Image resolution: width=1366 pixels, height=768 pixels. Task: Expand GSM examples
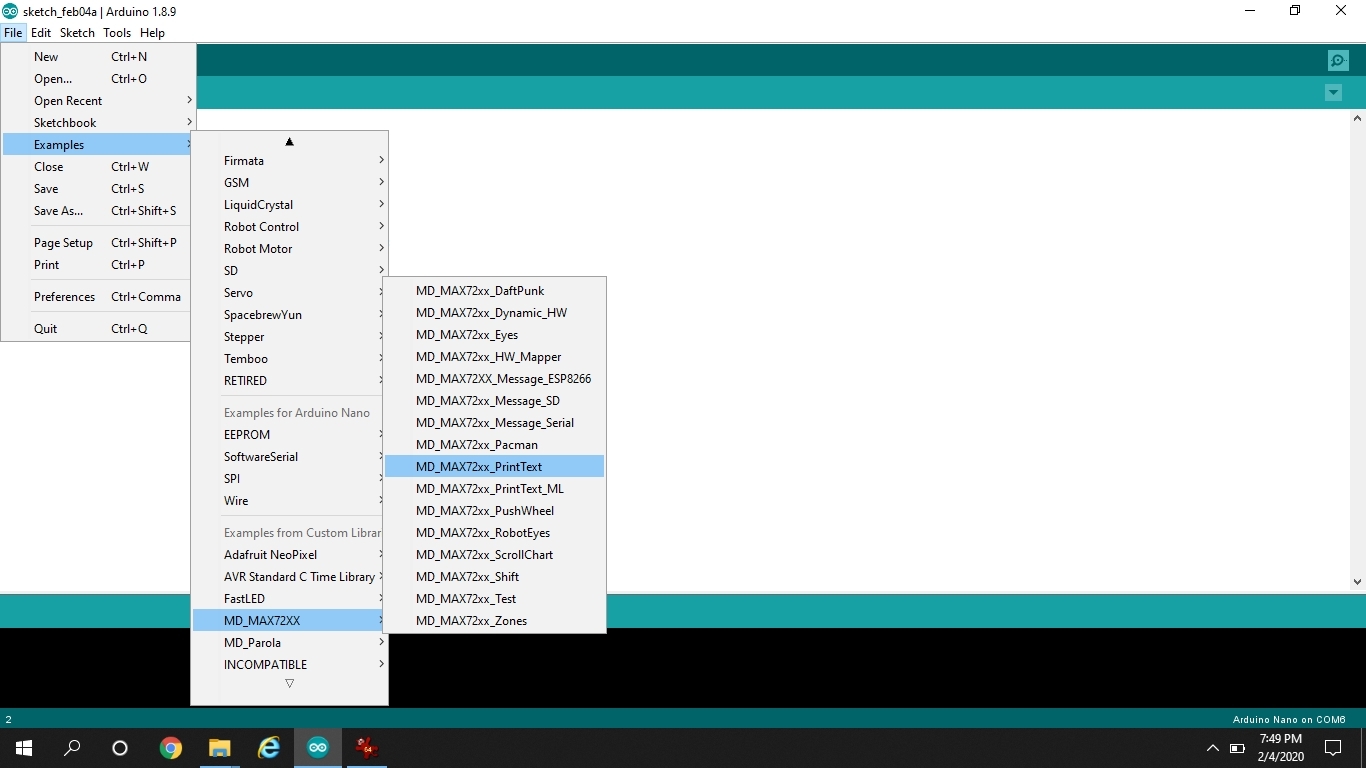[x=289, y=183]
